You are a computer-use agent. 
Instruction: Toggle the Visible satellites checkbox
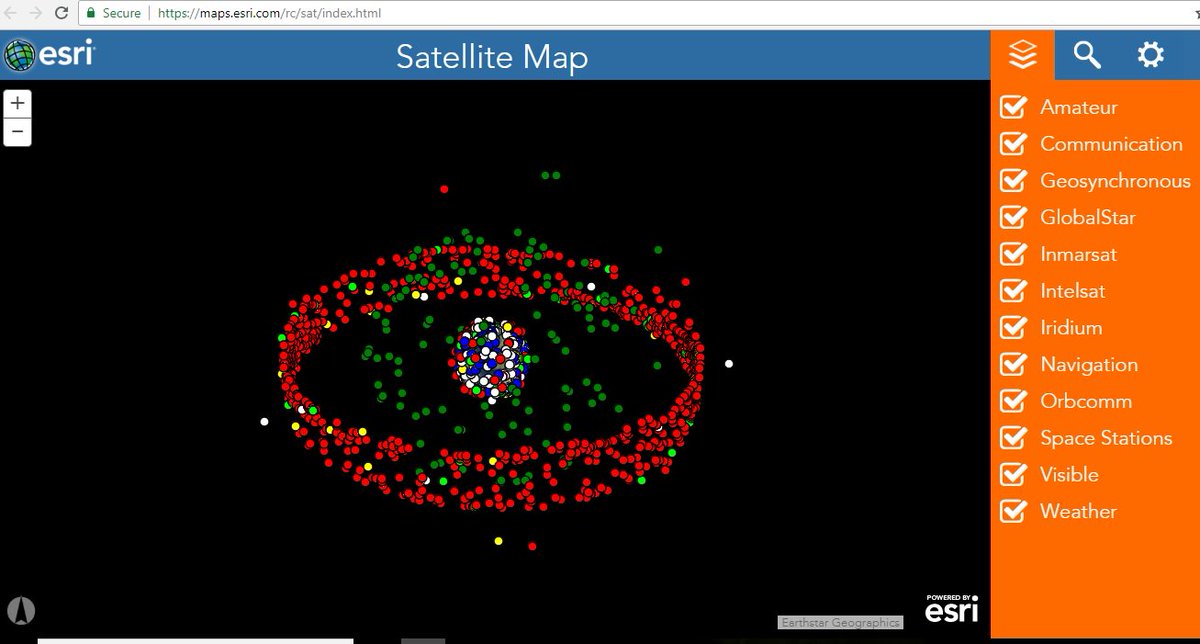coord(1013,474)
